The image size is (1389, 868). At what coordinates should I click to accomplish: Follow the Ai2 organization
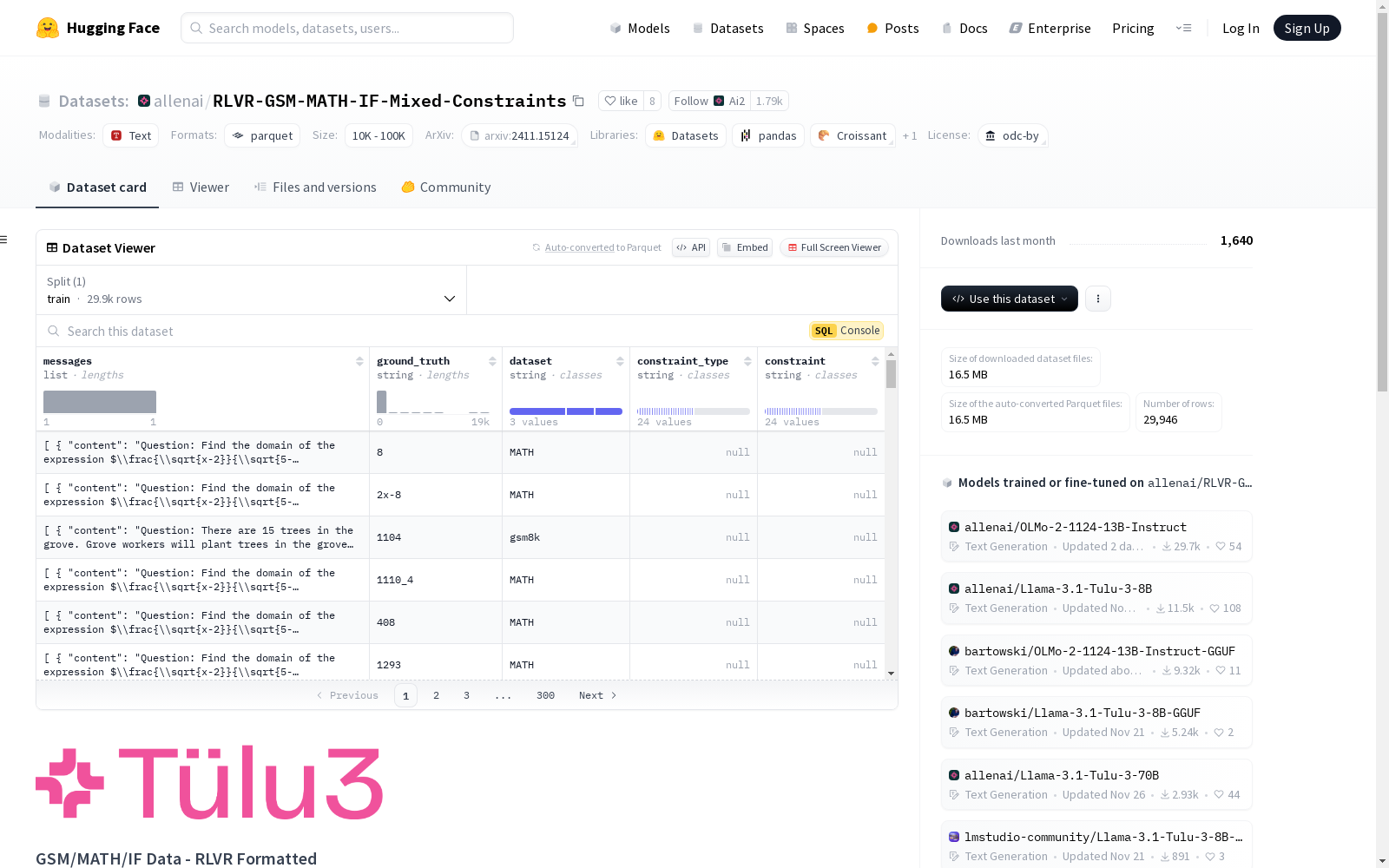pyautogui.click(x=709, y=101)
